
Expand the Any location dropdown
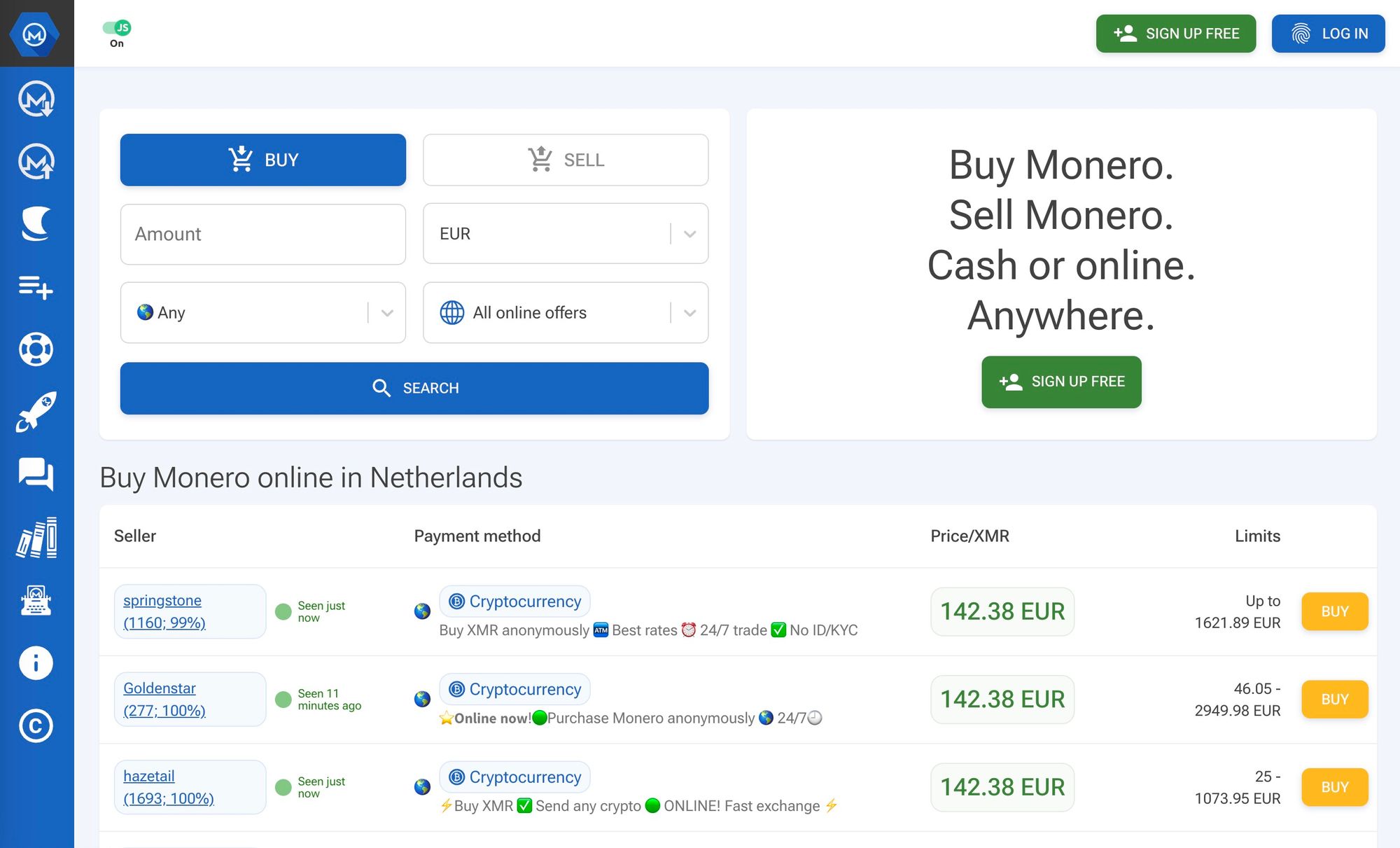tap(389, 312)
